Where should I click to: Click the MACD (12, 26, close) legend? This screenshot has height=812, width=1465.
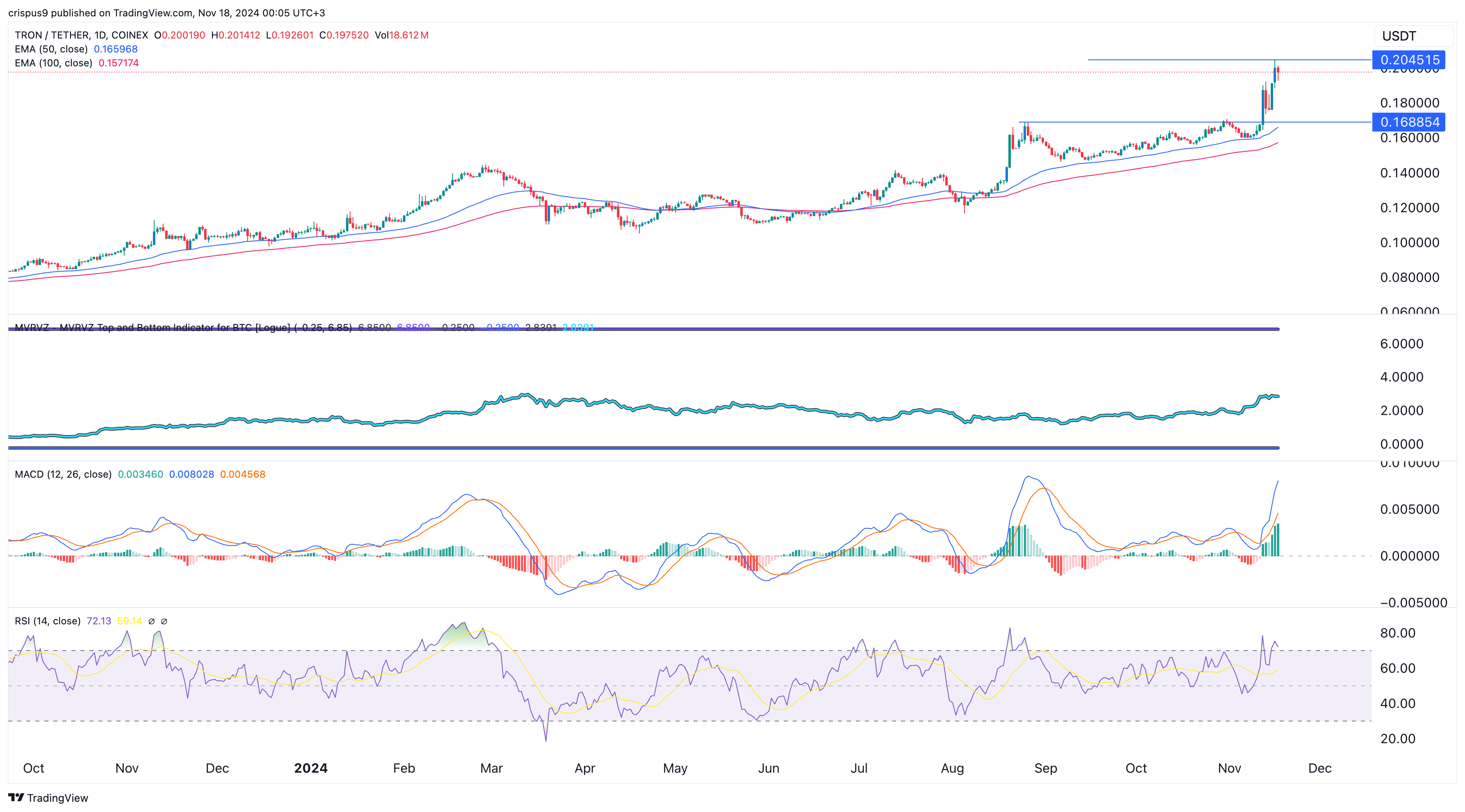point(63,474)
